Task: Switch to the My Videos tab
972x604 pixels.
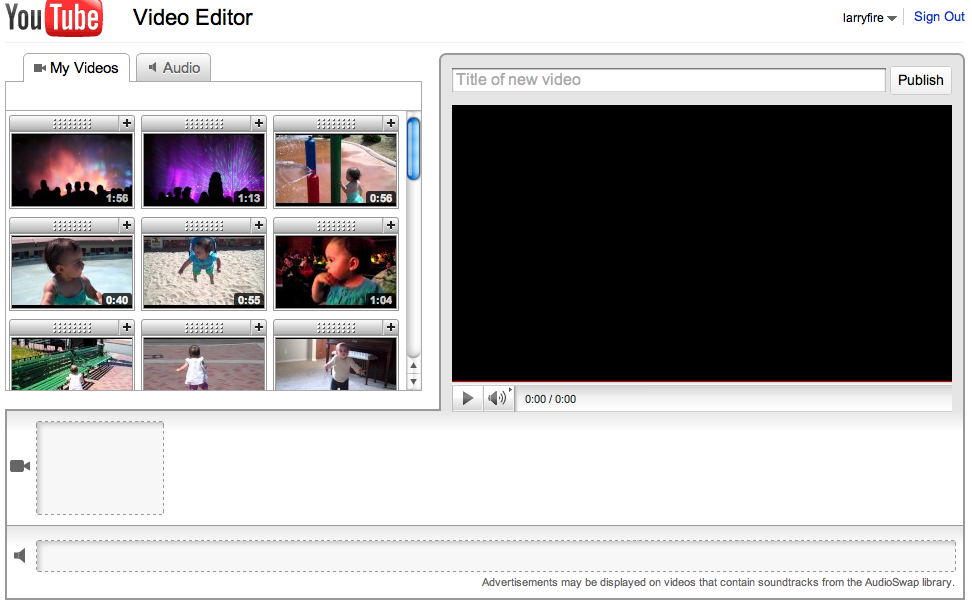Action: tap(76, 67)
